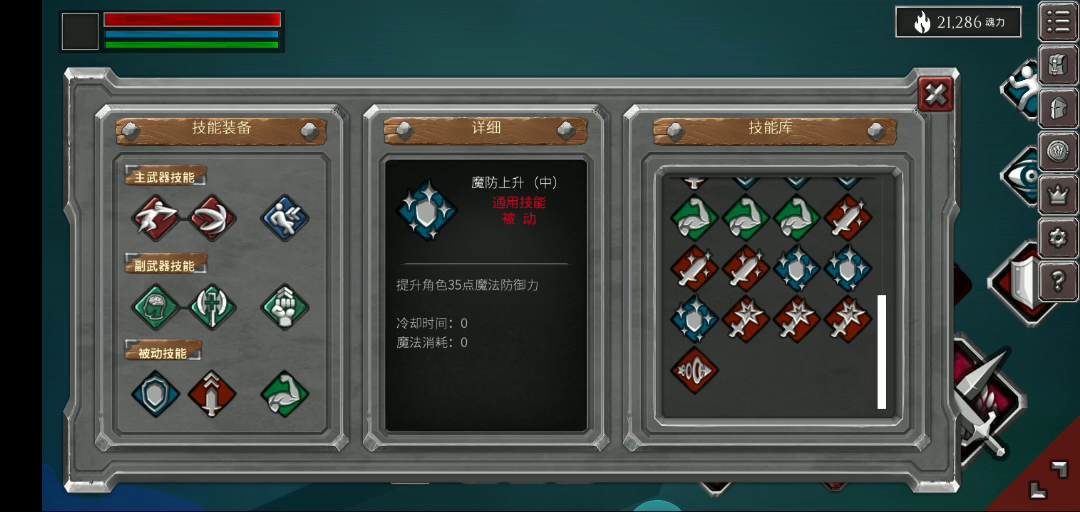Image resolution: width=1080 pixels, height=512 pixels.
Task: Open the settings gear on sidebar
Action: [1058, 238]
